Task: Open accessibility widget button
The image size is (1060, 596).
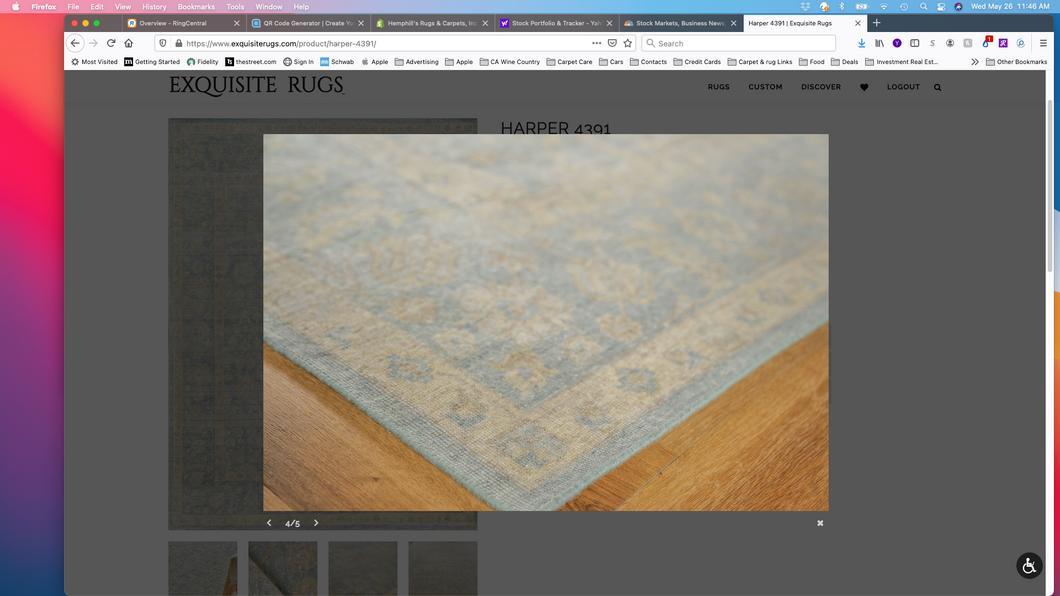Action: (x=1029, y=566)
